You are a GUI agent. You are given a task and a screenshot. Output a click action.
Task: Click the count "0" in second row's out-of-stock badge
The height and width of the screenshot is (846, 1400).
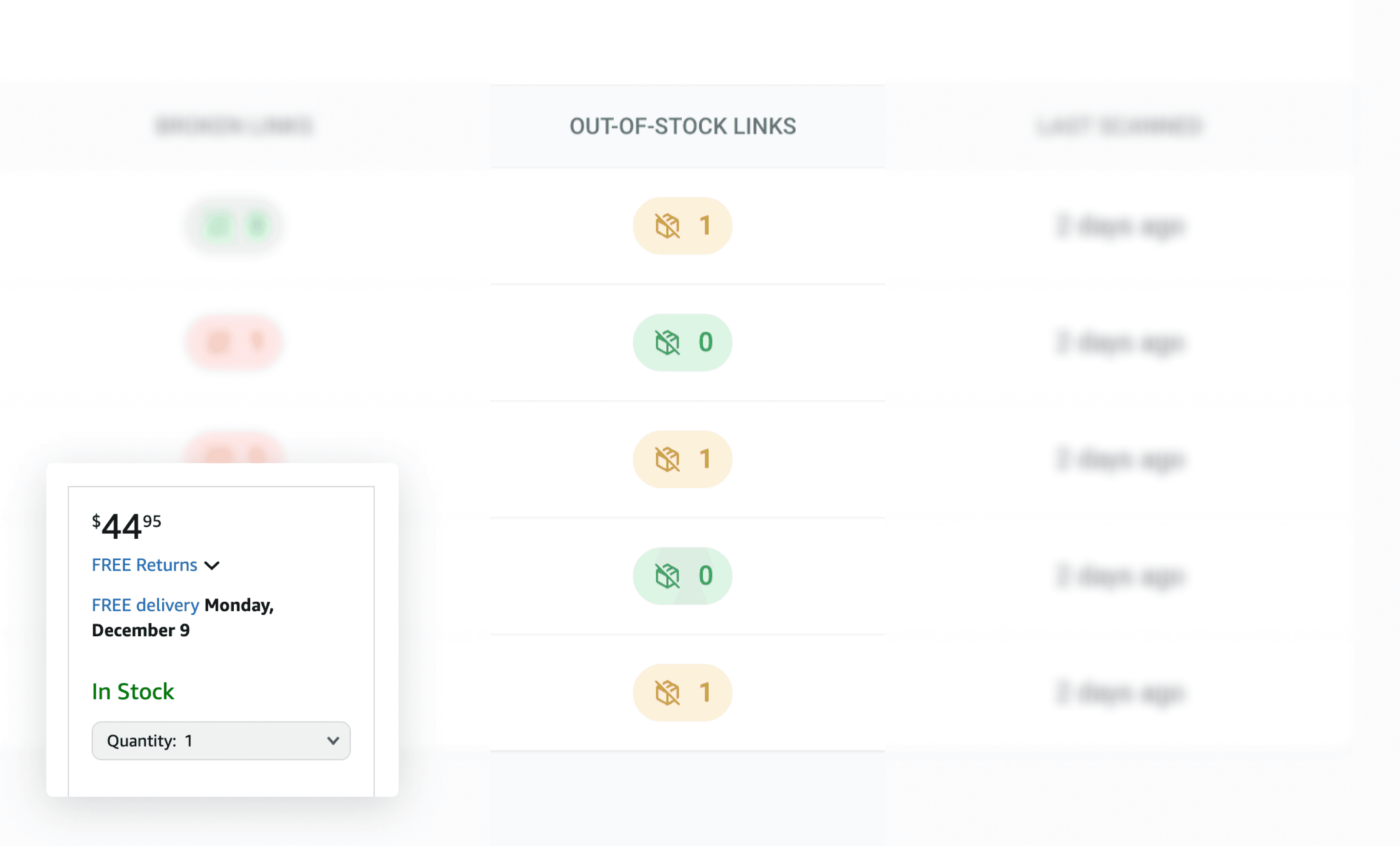click(705, 343)
